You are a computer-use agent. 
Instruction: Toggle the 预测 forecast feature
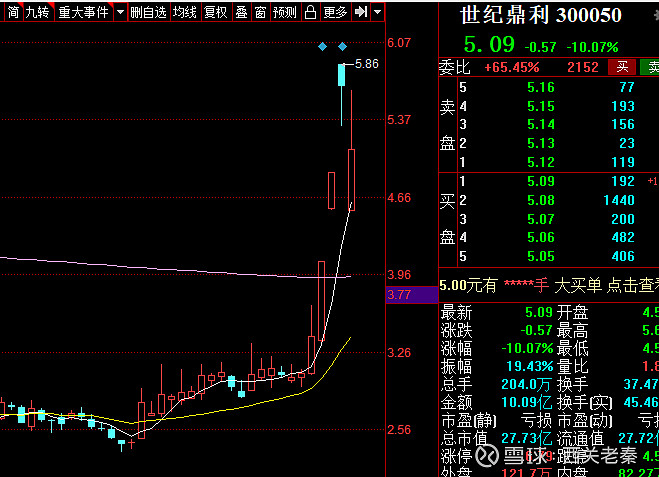pyautogui.click(x=285, y=12)
